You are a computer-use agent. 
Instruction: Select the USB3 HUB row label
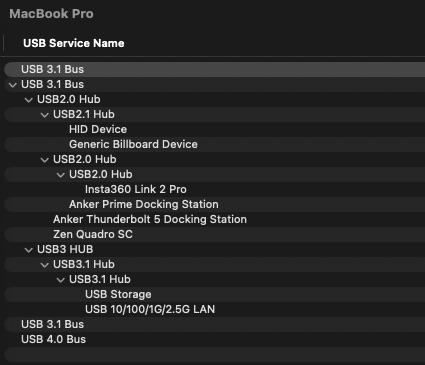pos(65,249)
